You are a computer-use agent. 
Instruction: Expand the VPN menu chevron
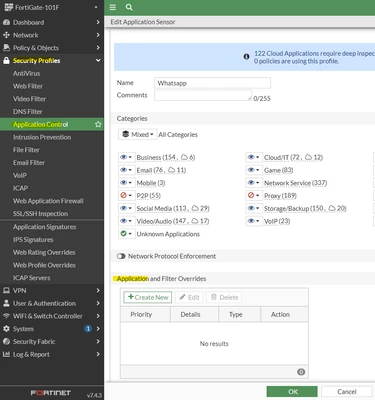click(x=98, y=291)
